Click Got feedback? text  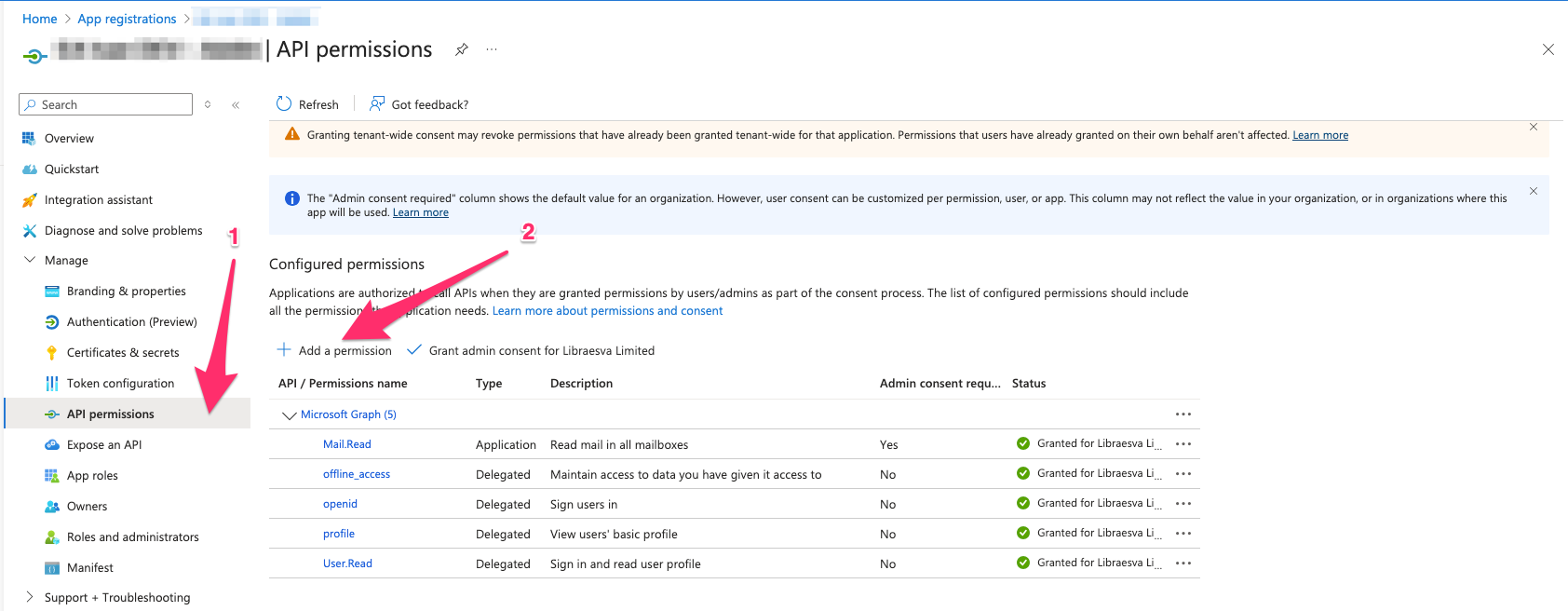pos(430,104)
